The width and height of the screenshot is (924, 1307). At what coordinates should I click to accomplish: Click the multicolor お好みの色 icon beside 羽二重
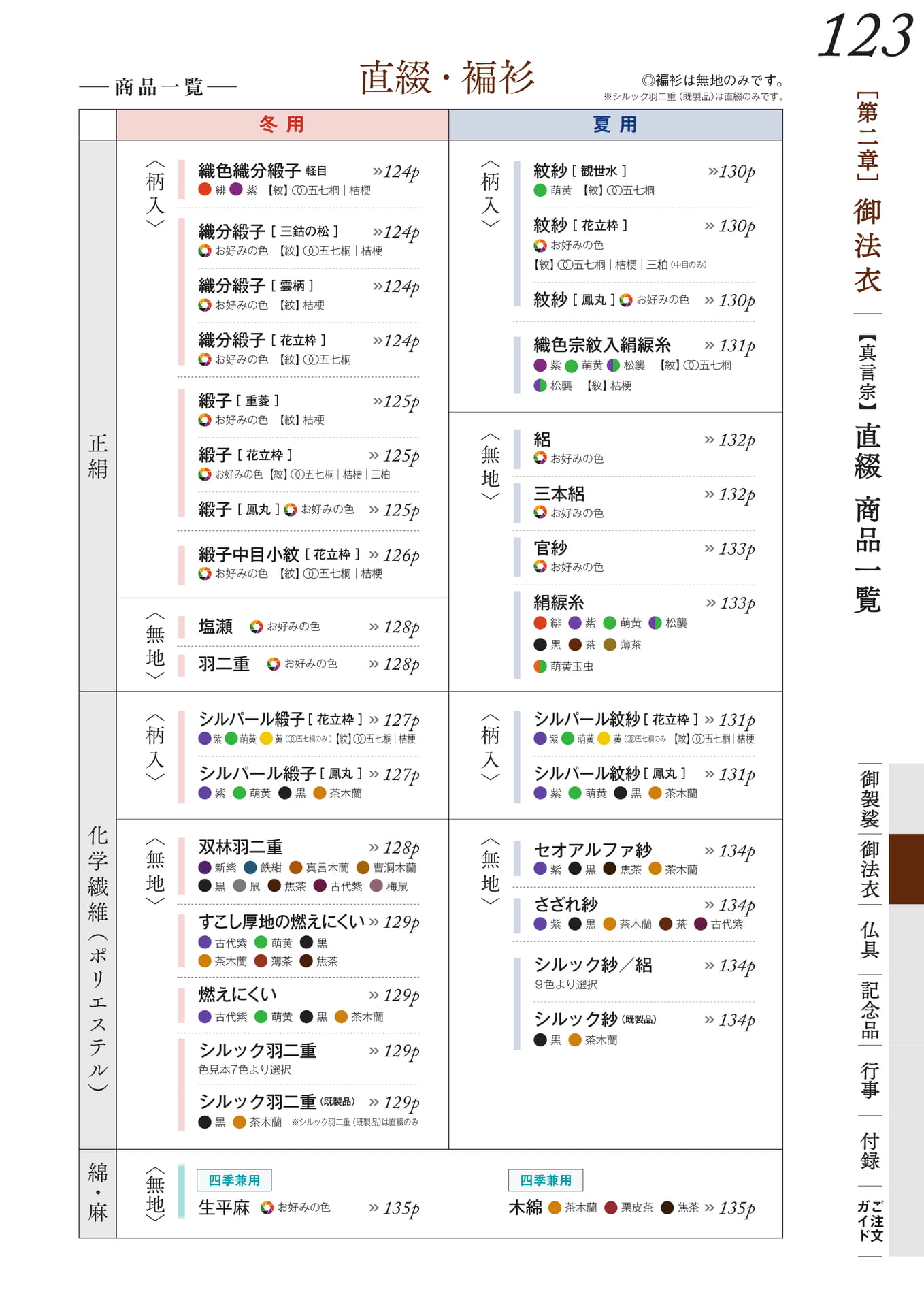[274, 664]
